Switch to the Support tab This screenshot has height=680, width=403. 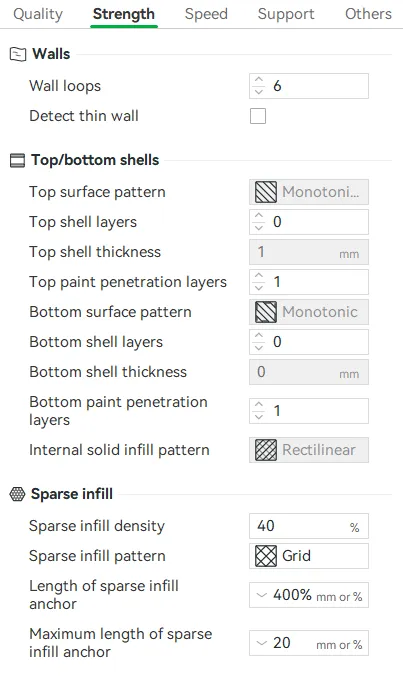pos(286,14)
